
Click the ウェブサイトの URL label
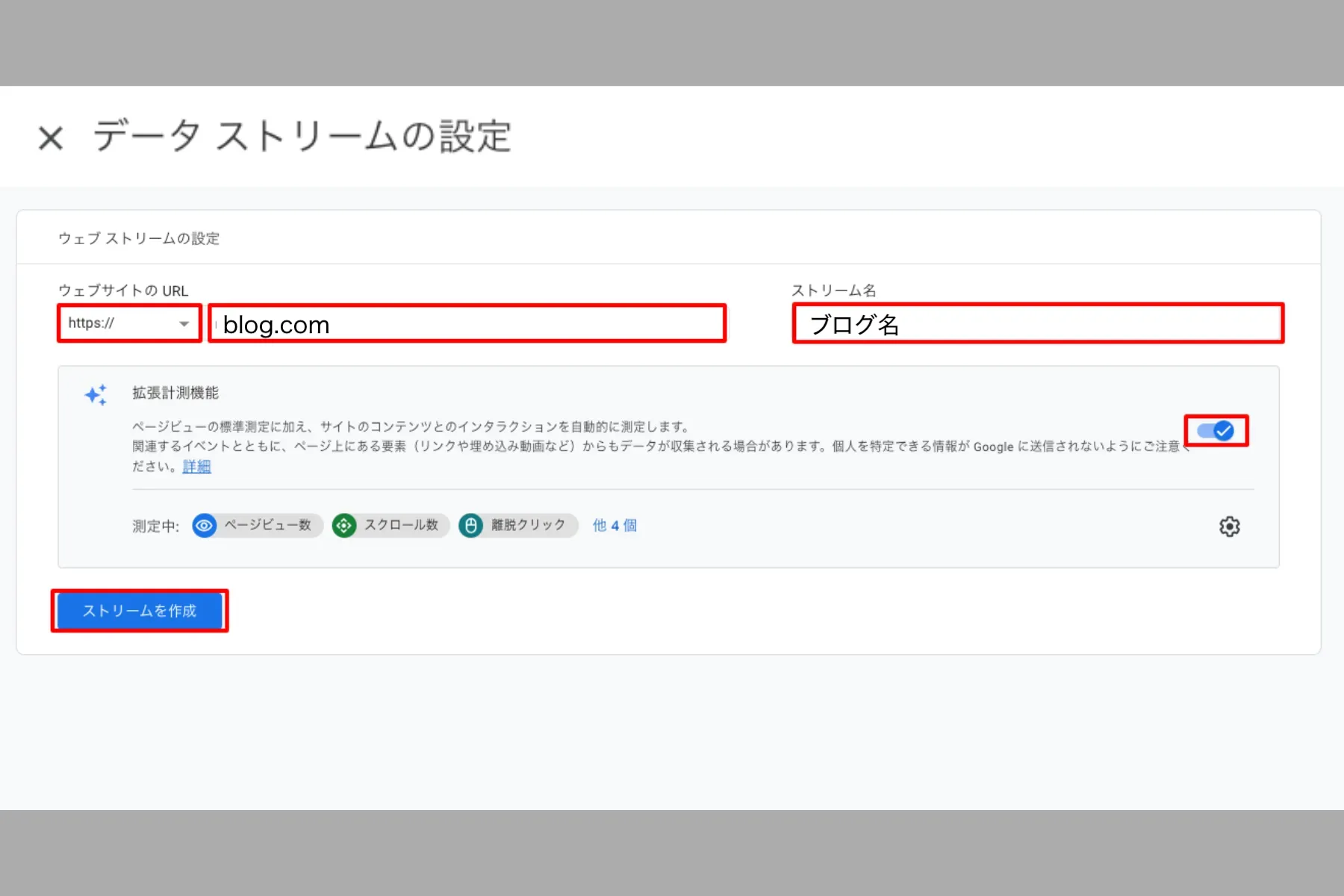tap(123, 290)
